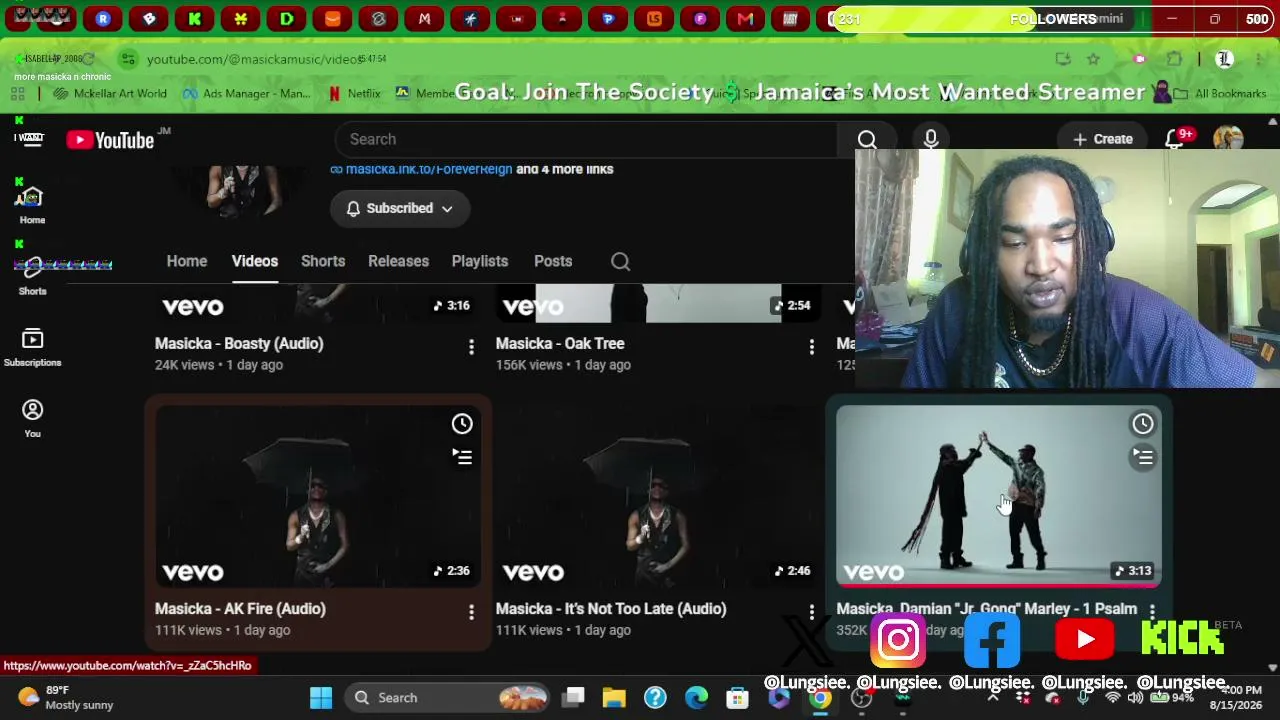The width and height of the screenshot is (1280, 720).
Task: Open the Playlists tab
Action: pos(480,261)
